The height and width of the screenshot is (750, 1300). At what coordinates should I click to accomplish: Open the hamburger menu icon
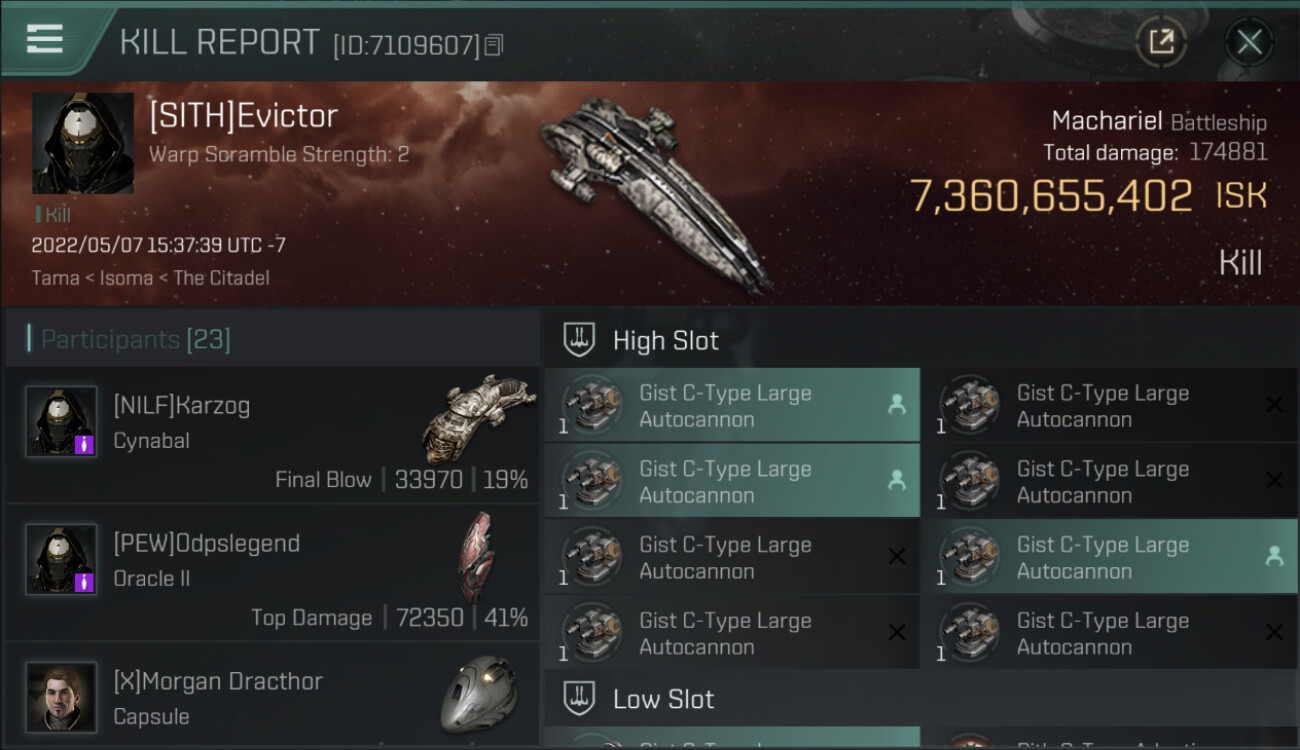click(x=45, y=40)
